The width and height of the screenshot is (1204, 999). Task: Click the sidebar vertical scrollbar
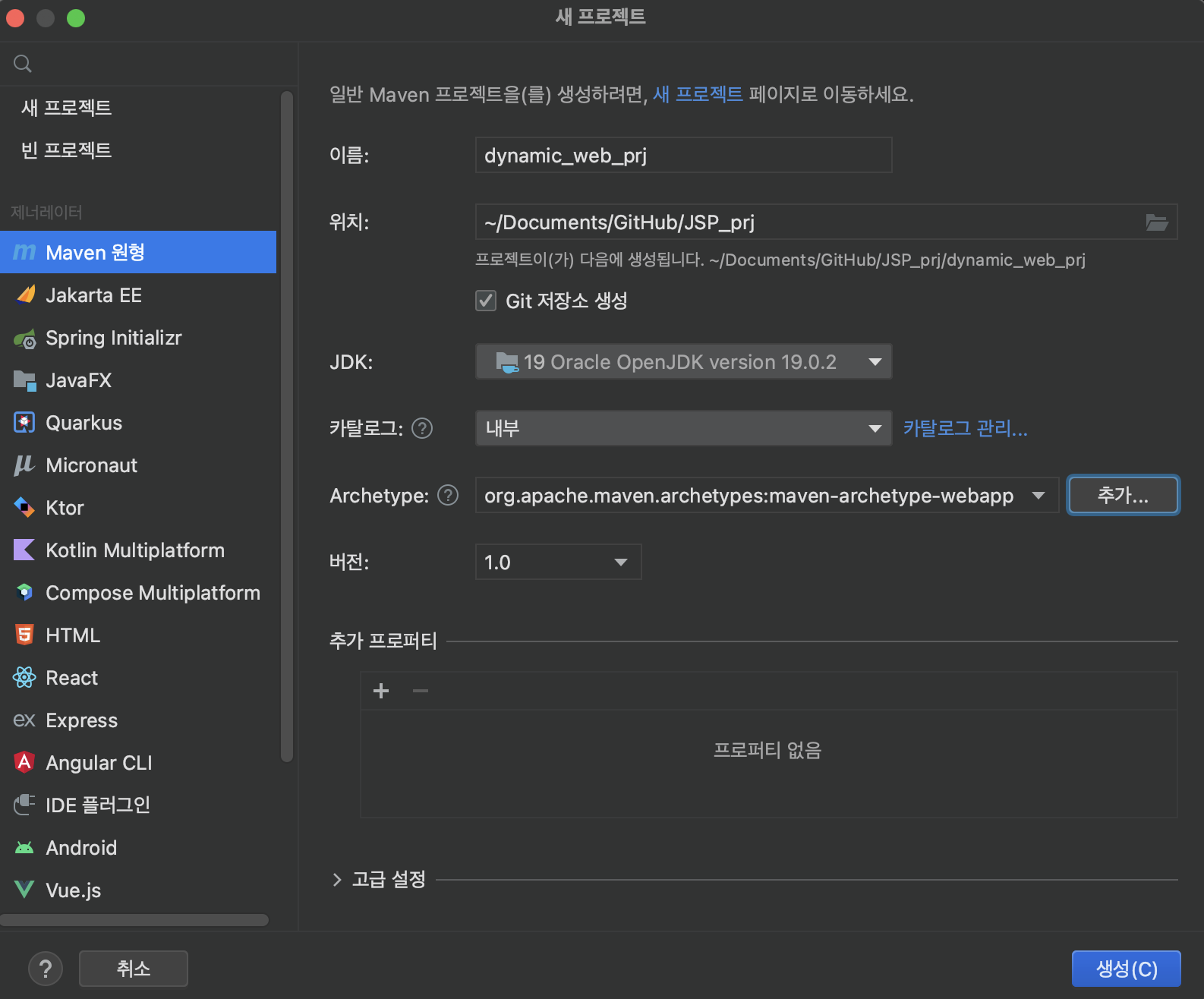[286, 427]
